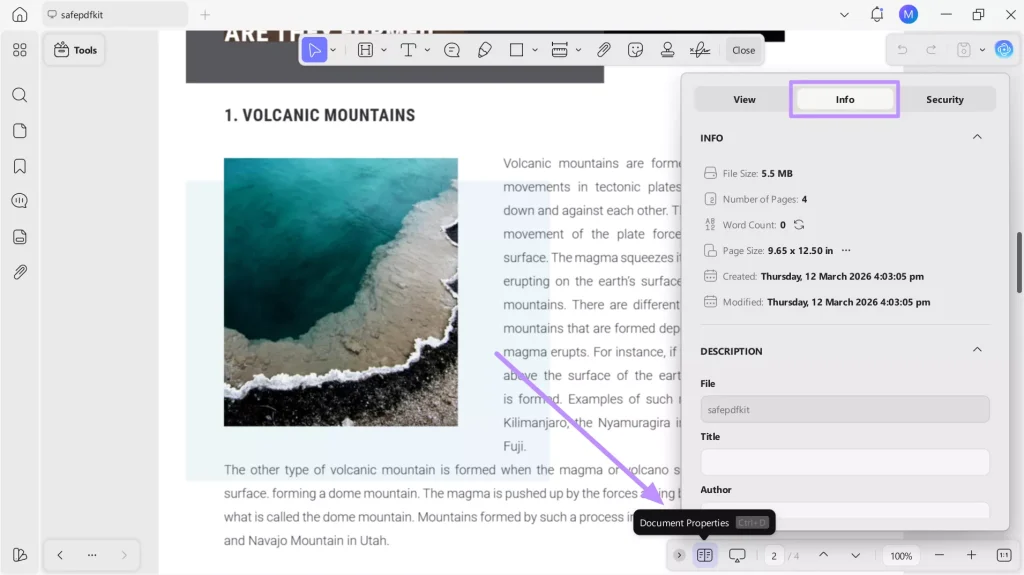Open the dropdown arrow next to selection tool
This screenshot has height=575, width=1024.
point(333,50)
